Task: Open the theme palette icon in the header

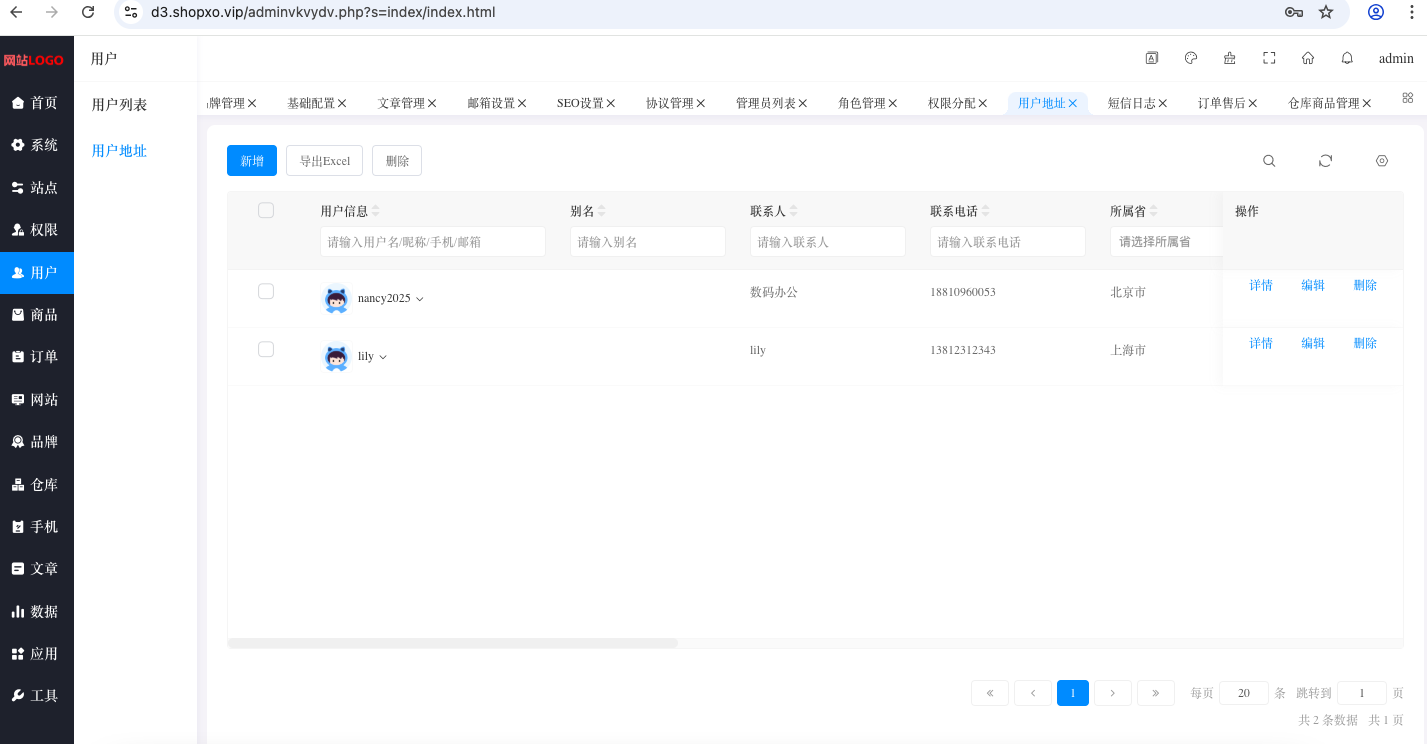Action: (x=1191, y=58)
